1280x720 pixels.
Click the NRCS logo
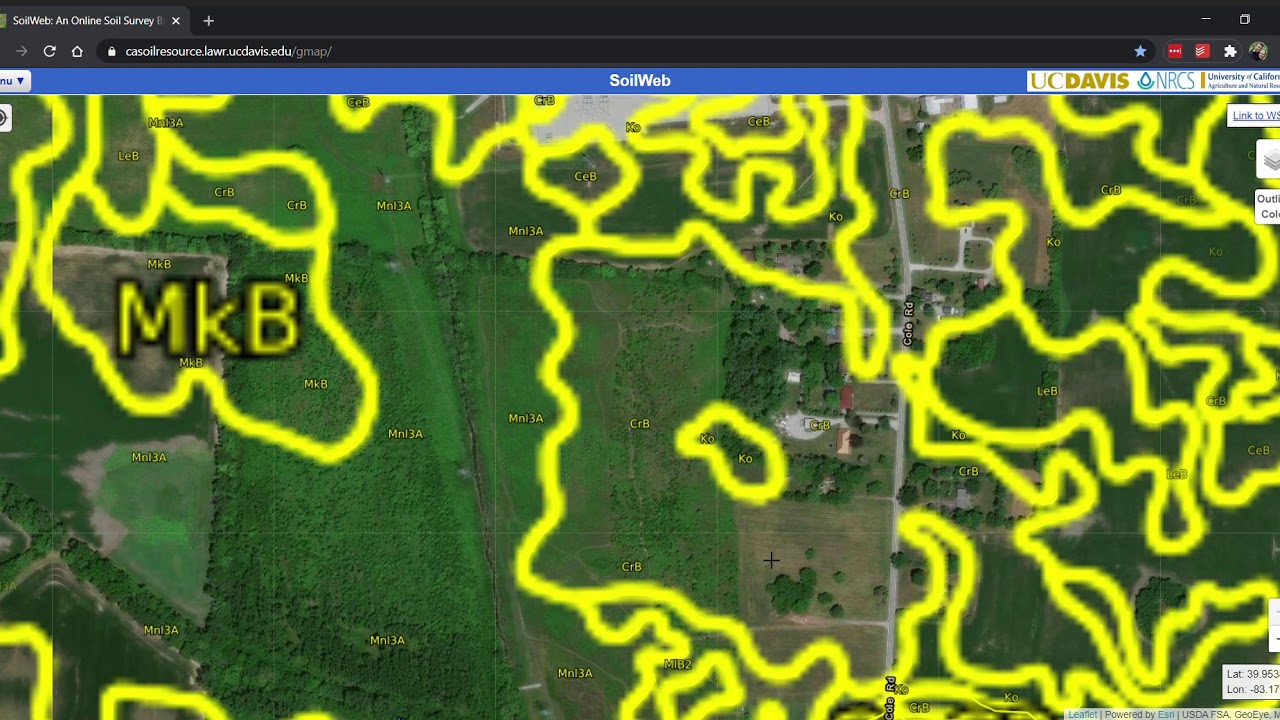tap(1168, 81)
